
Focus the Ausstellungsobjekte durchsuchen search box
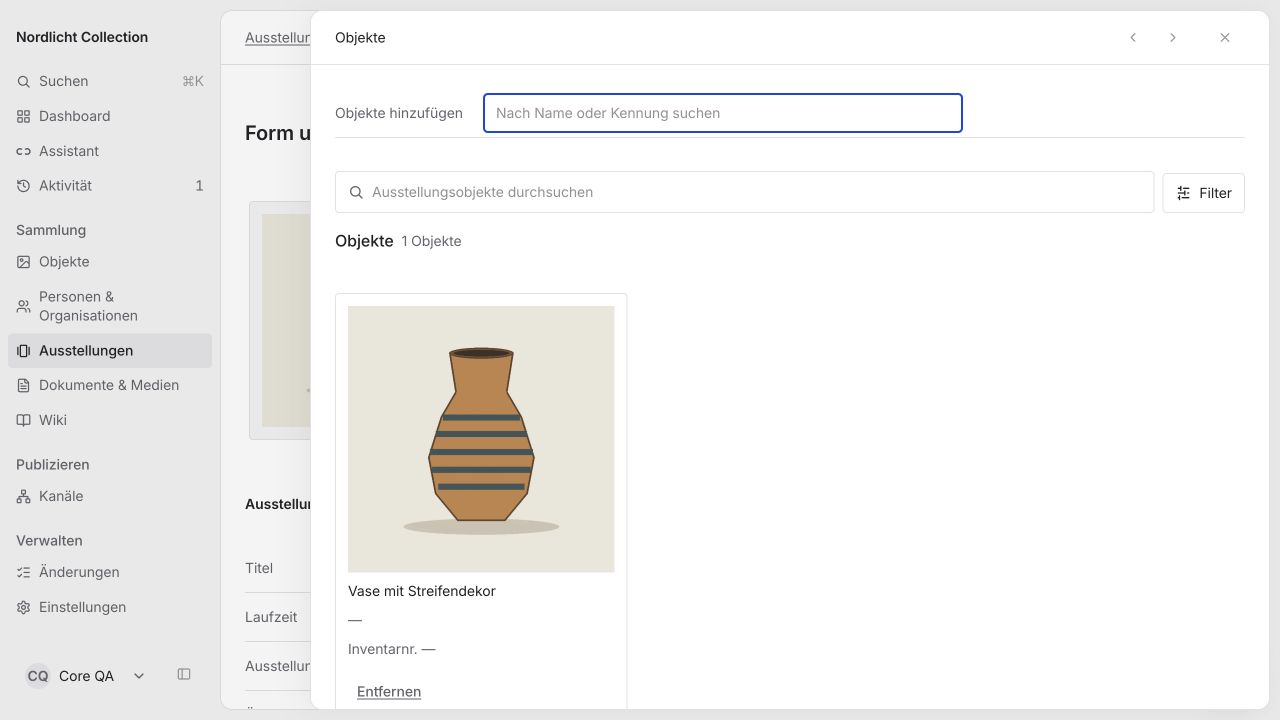point(745,192)
